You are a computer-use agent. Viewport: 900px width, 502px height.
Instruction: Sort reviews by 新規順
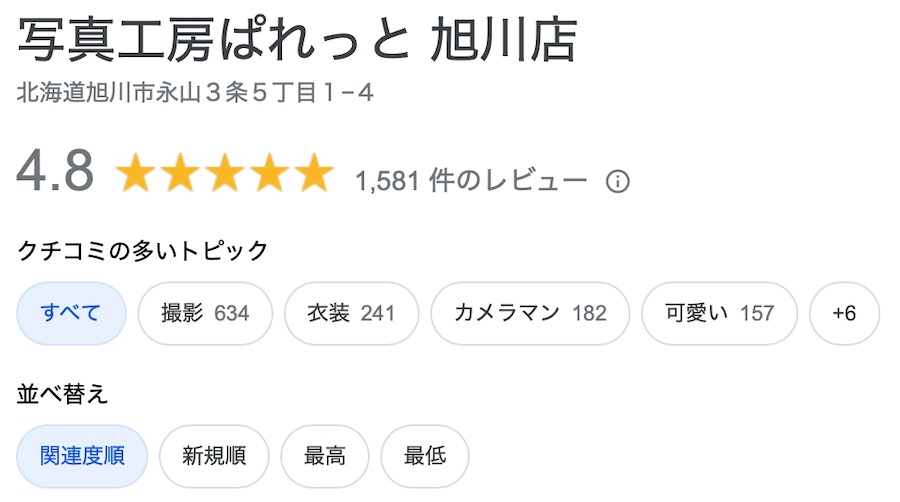pos(214,456)
